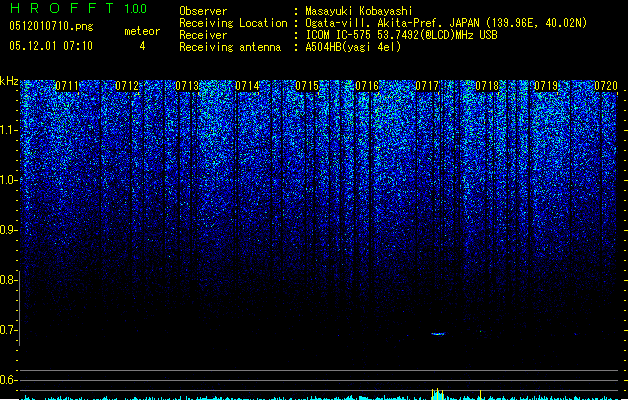
Task: Click the 1.1 frequency axis label
Action: point(8,130)
